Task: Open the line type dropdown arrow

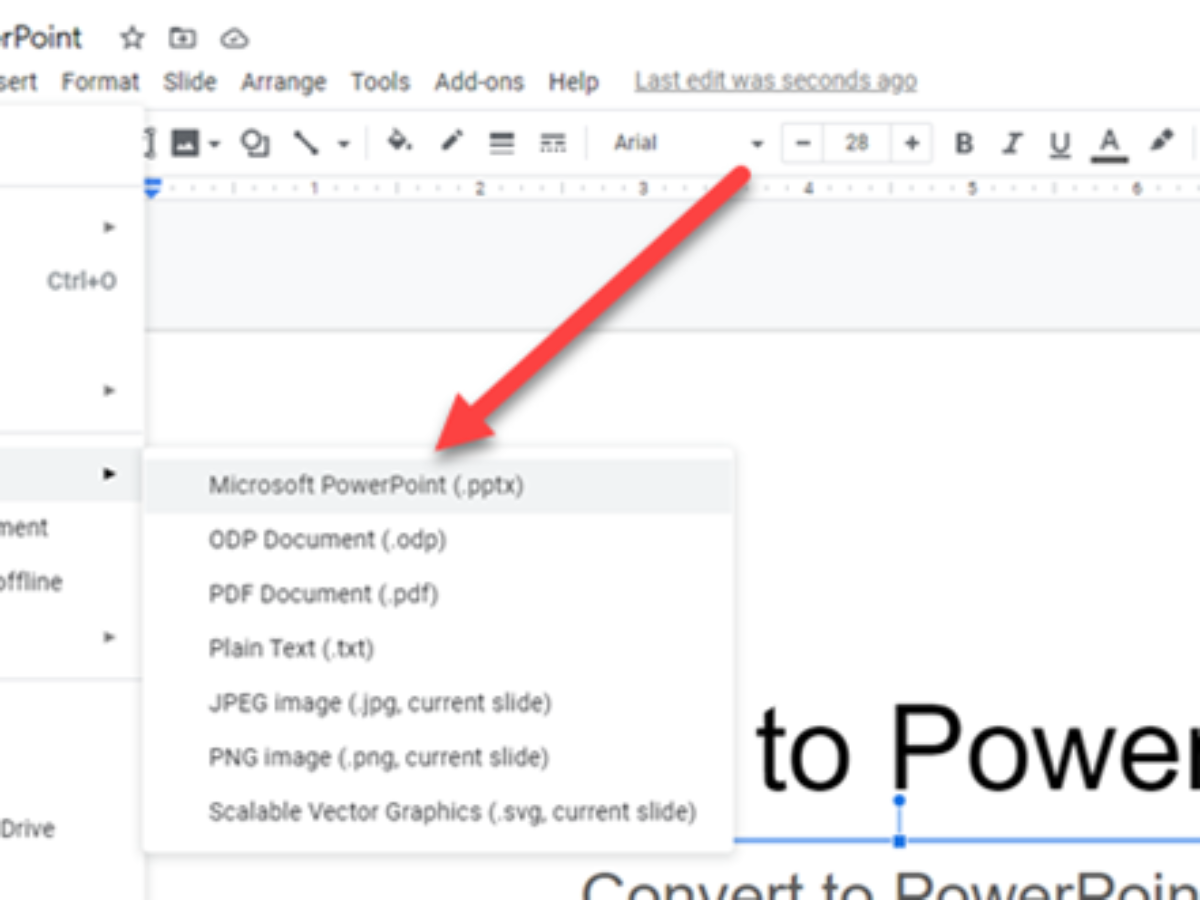Action: 343,144
